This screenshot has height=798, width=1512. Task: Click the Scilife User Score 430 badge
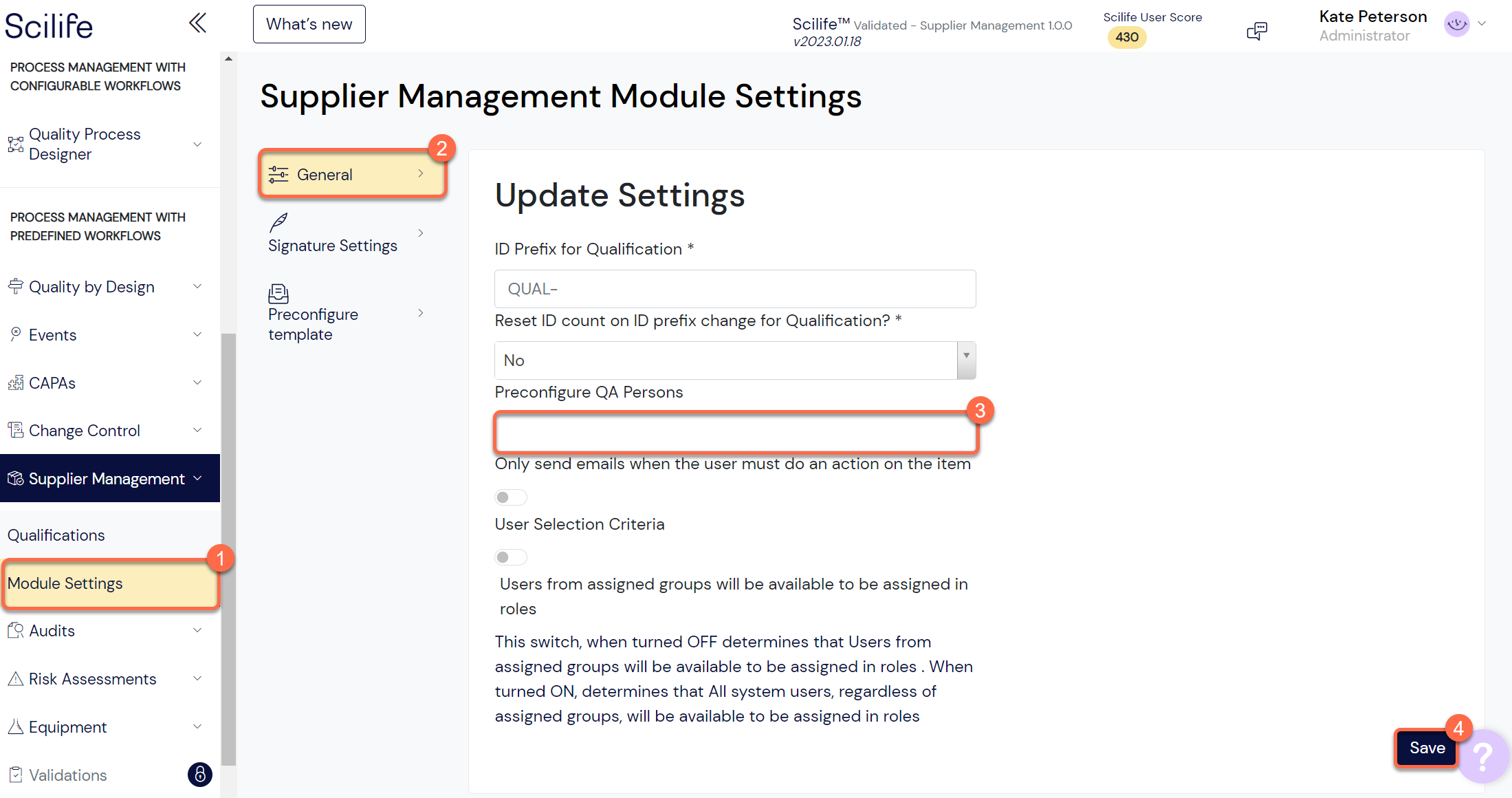click(x=1126, y=37)
